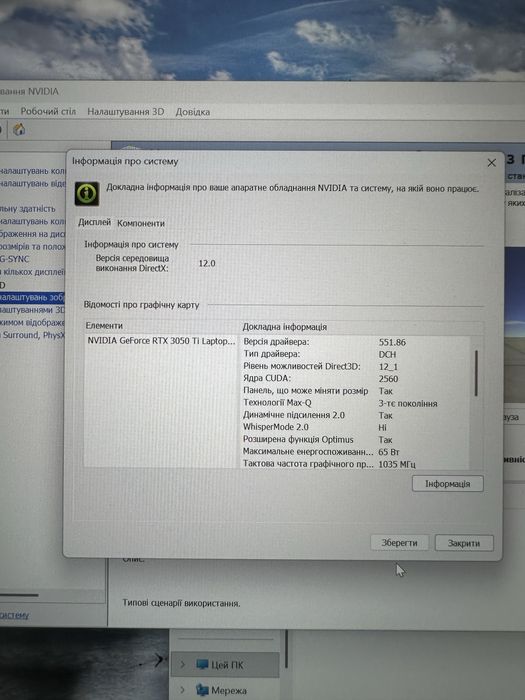Click the details list vertical scrollbar
The height and width of the screenshot is (700, 525).
[476, 373]
